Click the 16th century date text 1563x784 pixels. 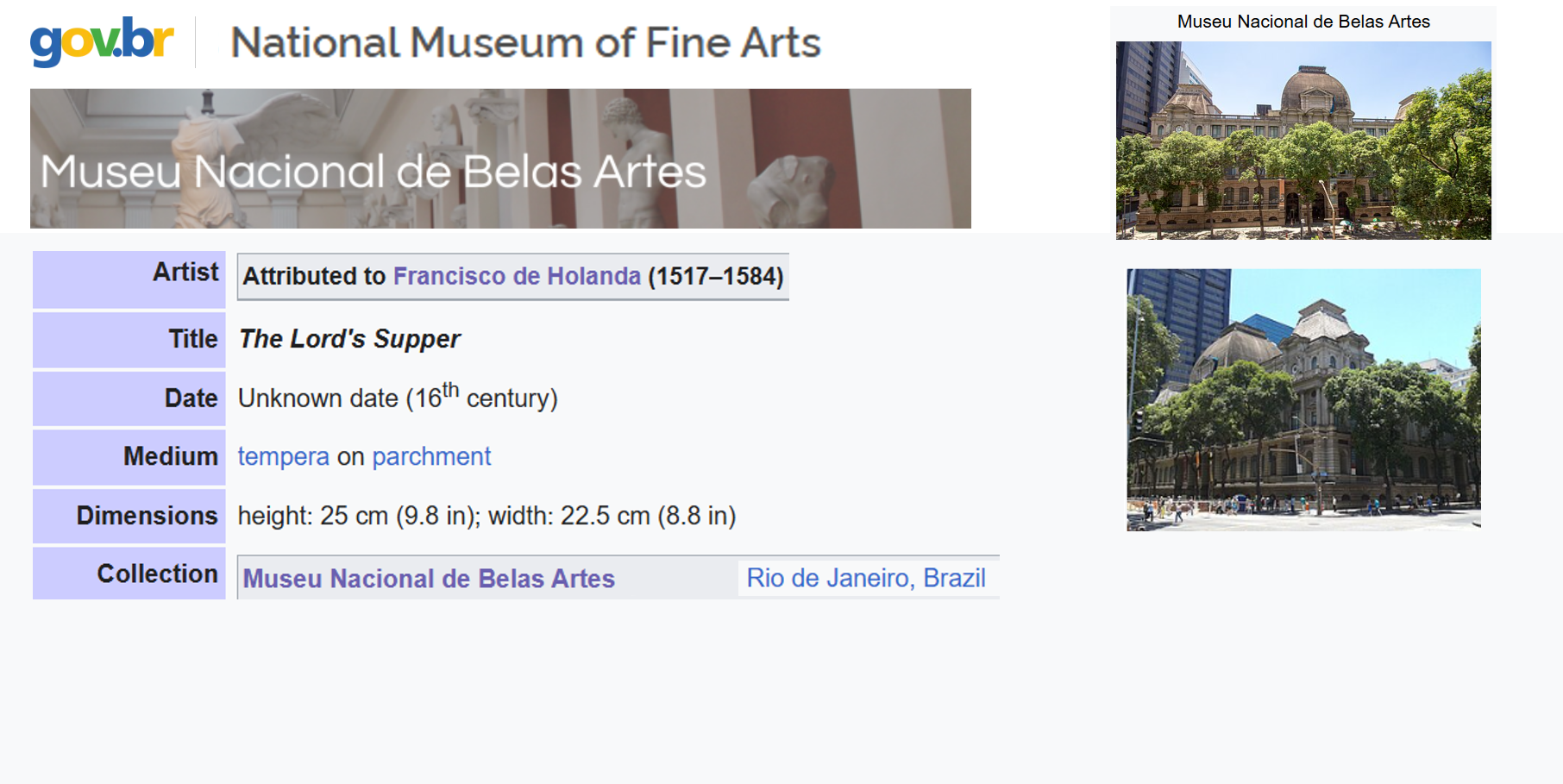tap(398, 398)
